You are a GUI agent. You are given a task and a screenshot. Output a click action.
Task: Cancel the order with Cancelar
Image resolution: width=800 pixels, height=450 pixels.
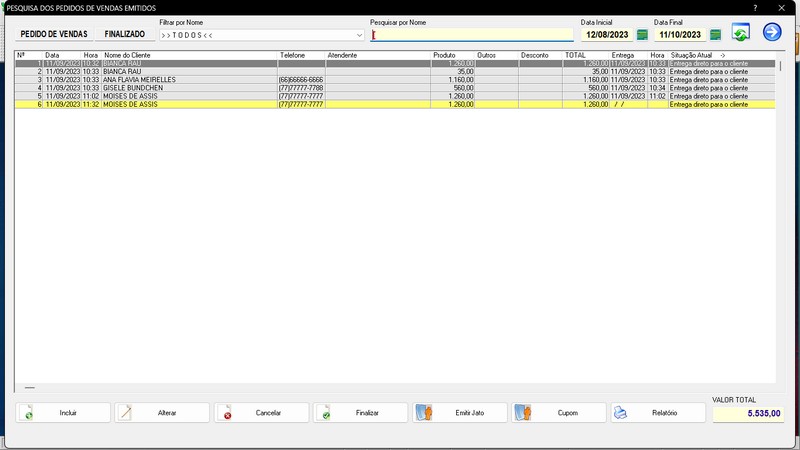[261, 413]
